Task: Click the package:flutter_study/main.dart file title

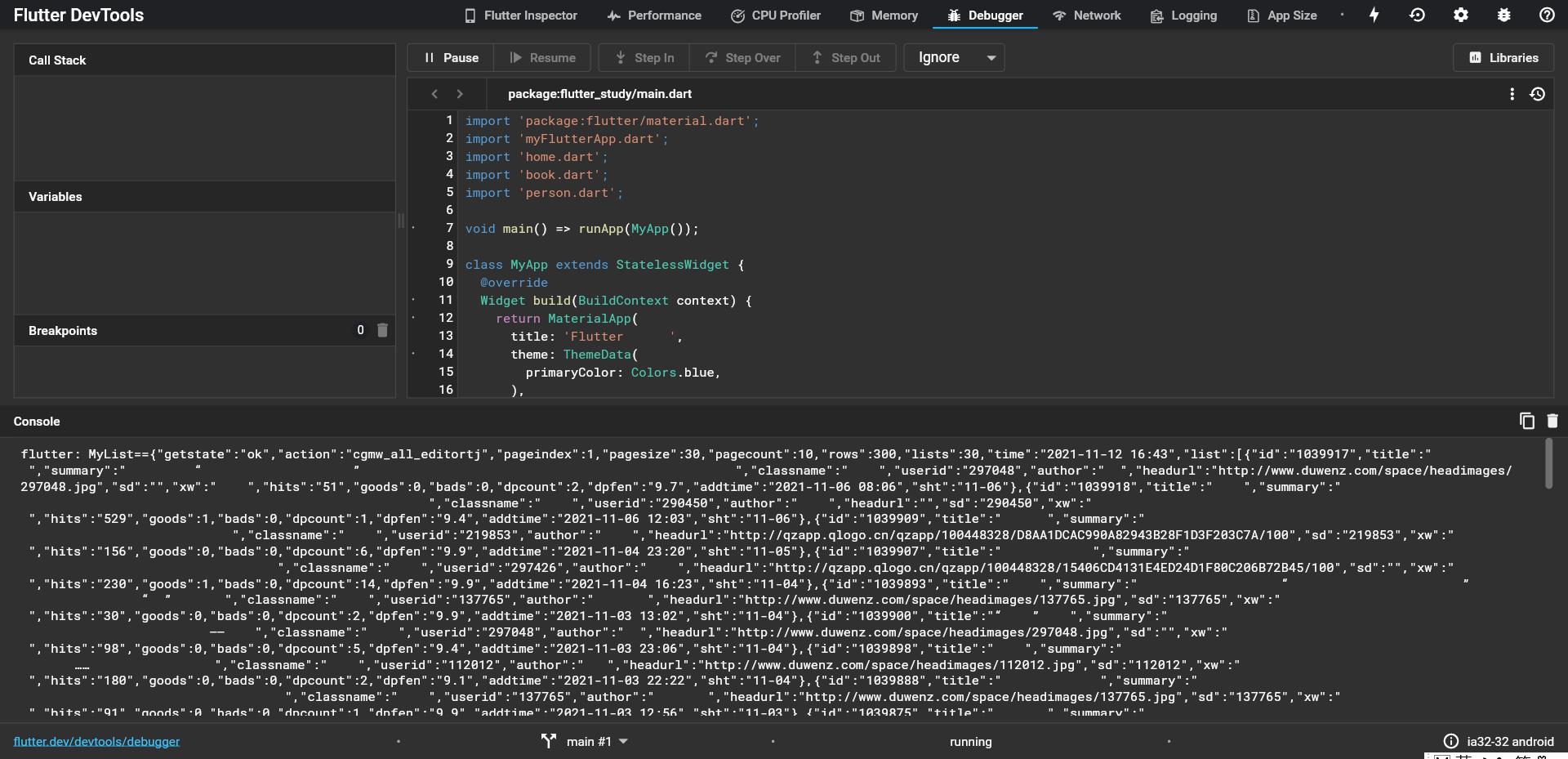Action: (599, 94)
